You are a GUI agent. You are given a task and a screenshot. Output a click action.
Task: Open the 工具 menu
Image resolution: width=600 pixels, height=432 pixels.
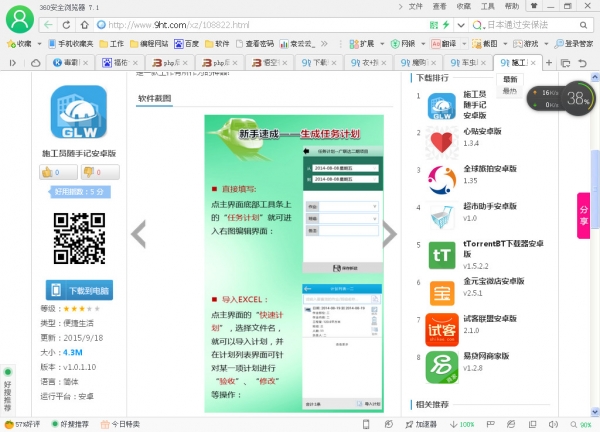[x=488, y=6]
